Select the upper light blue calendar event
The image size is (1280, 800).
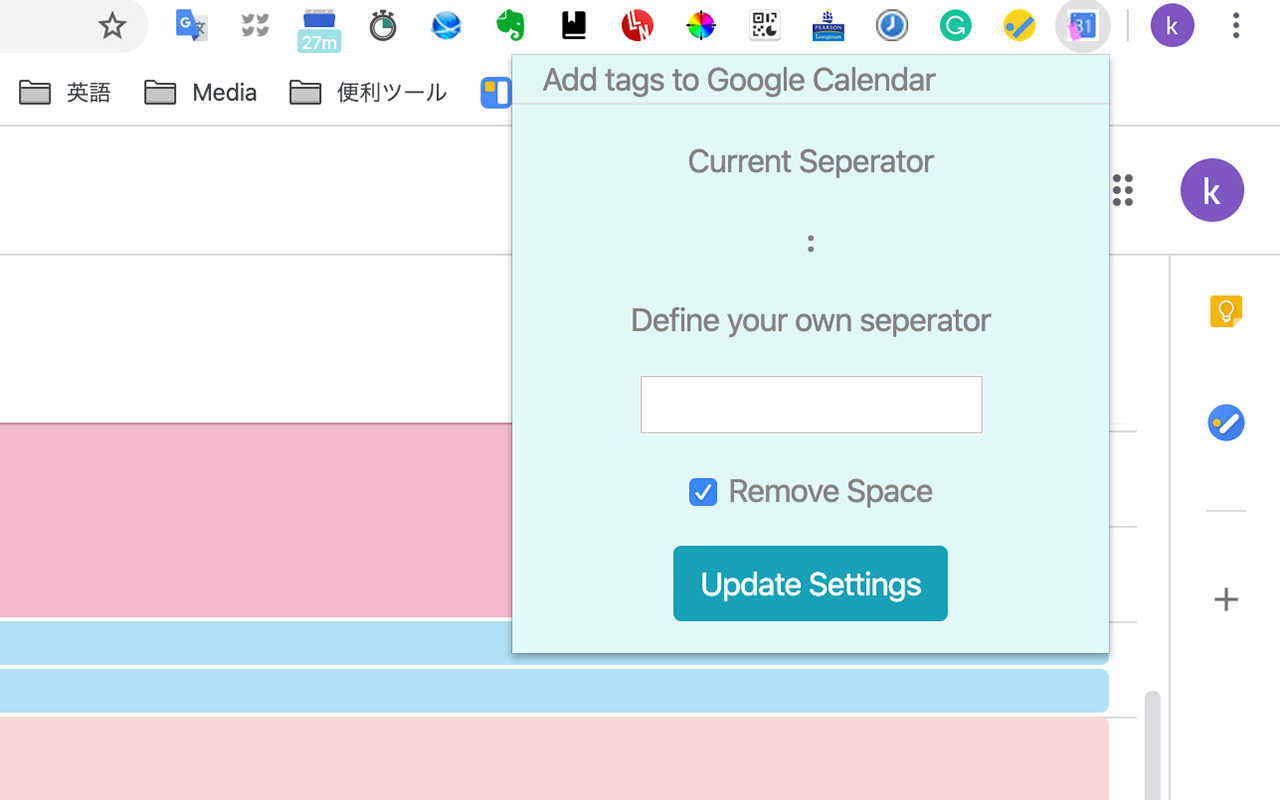click(256, 643)
